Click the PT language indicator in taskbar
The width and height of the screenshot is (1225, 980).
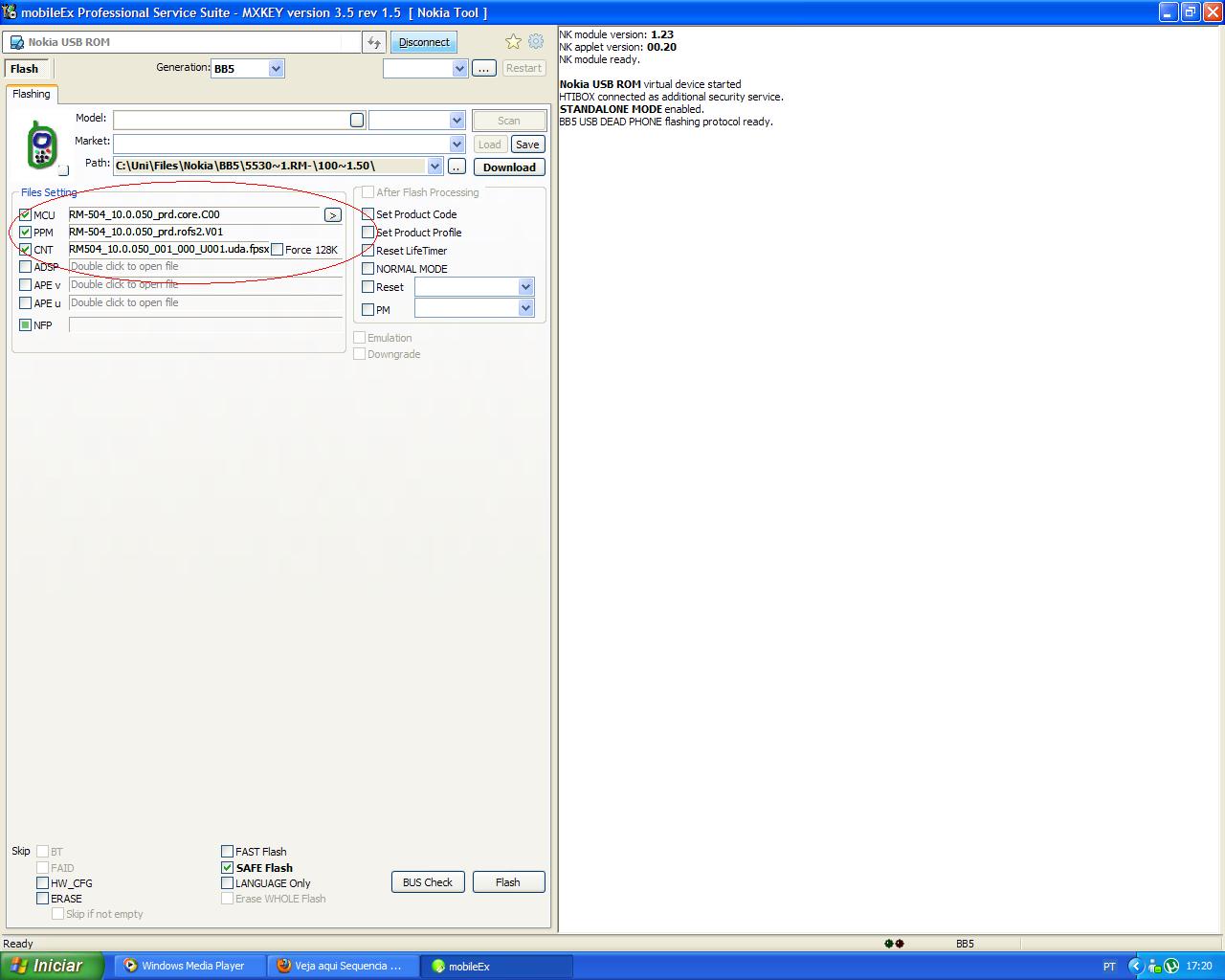(x=1109, y=967)
